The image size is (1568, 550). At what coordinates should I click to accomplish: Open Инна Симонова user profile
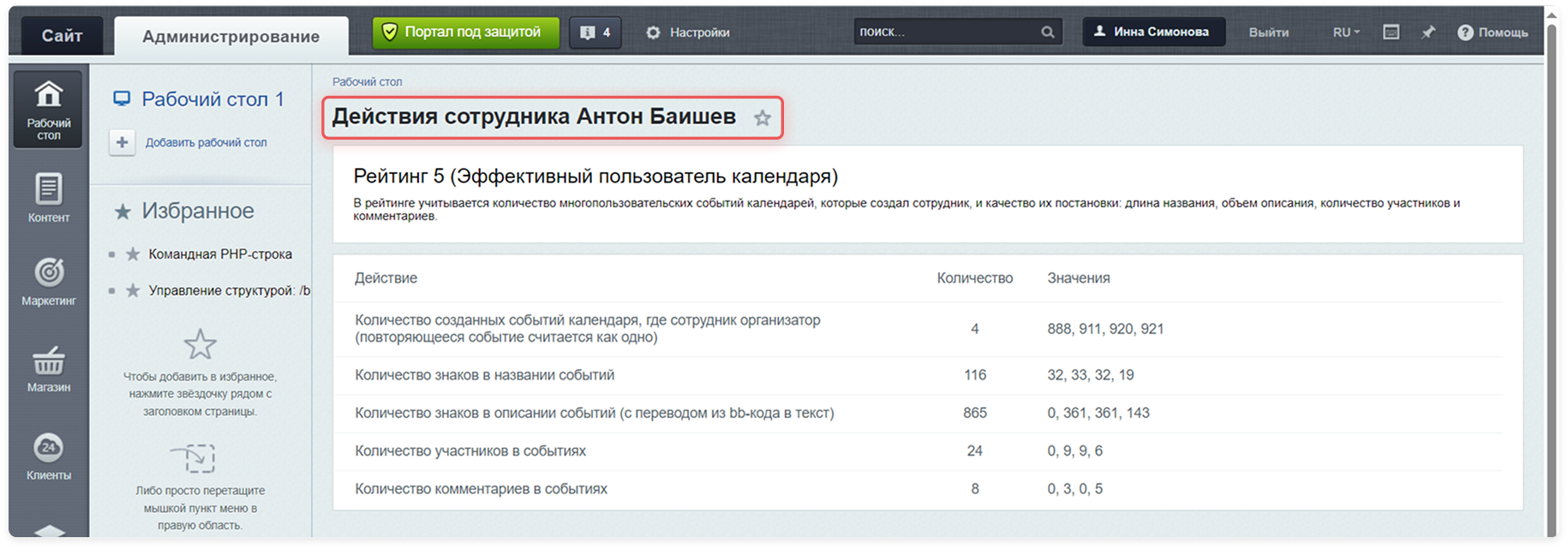(1152, 32)
